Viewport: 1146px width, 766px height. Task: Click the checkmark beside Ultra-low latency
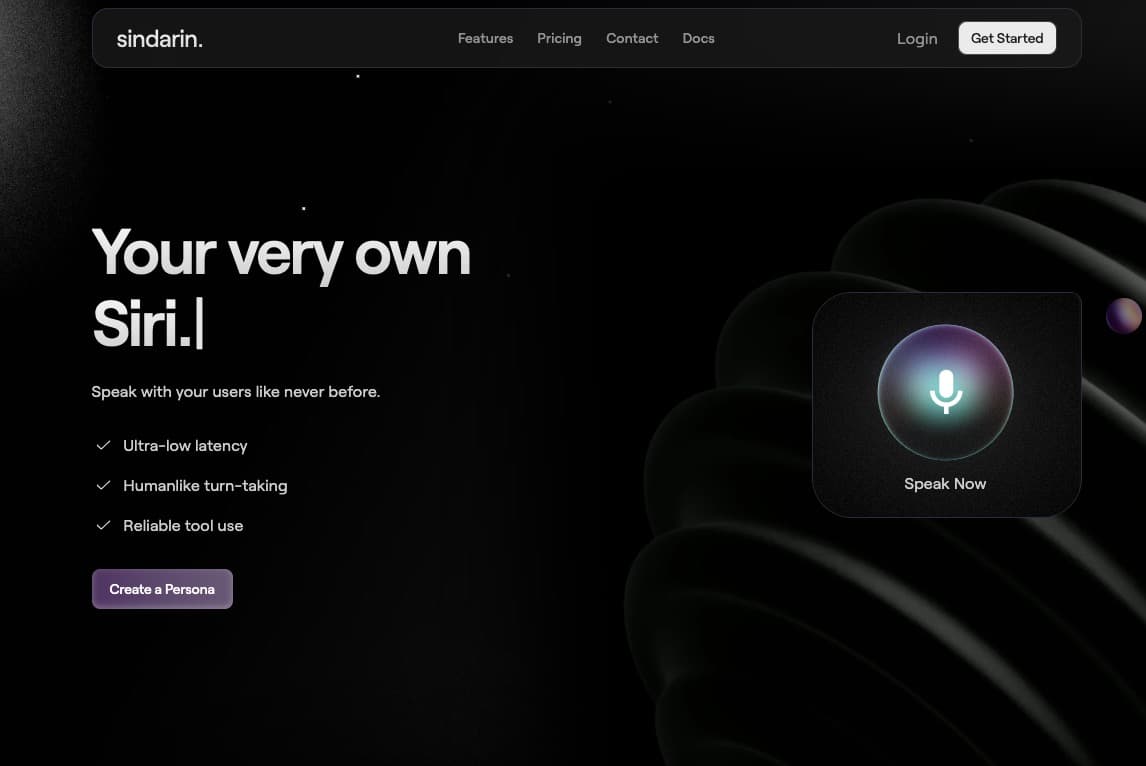[103, 445]
